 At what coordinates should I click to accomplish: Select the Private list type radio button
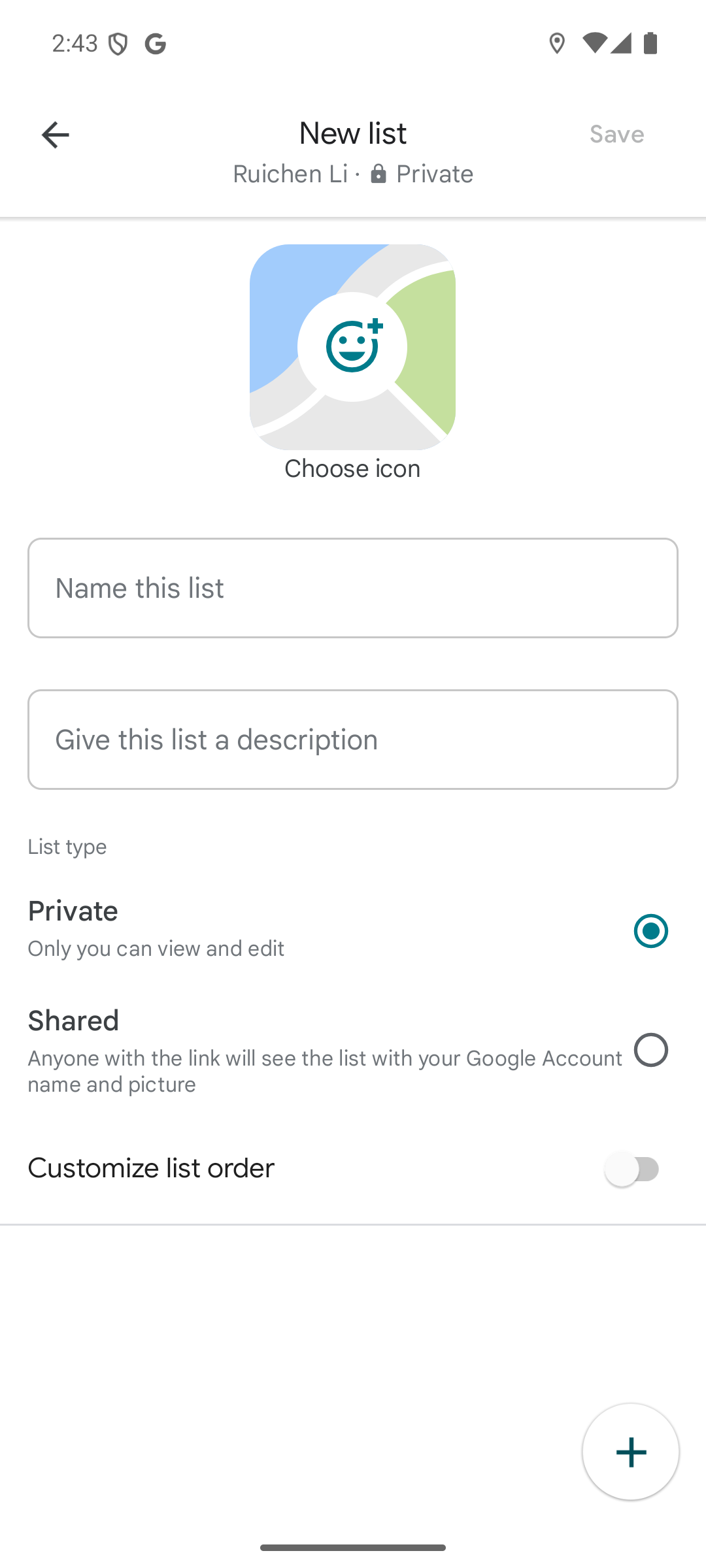point(651,931)
